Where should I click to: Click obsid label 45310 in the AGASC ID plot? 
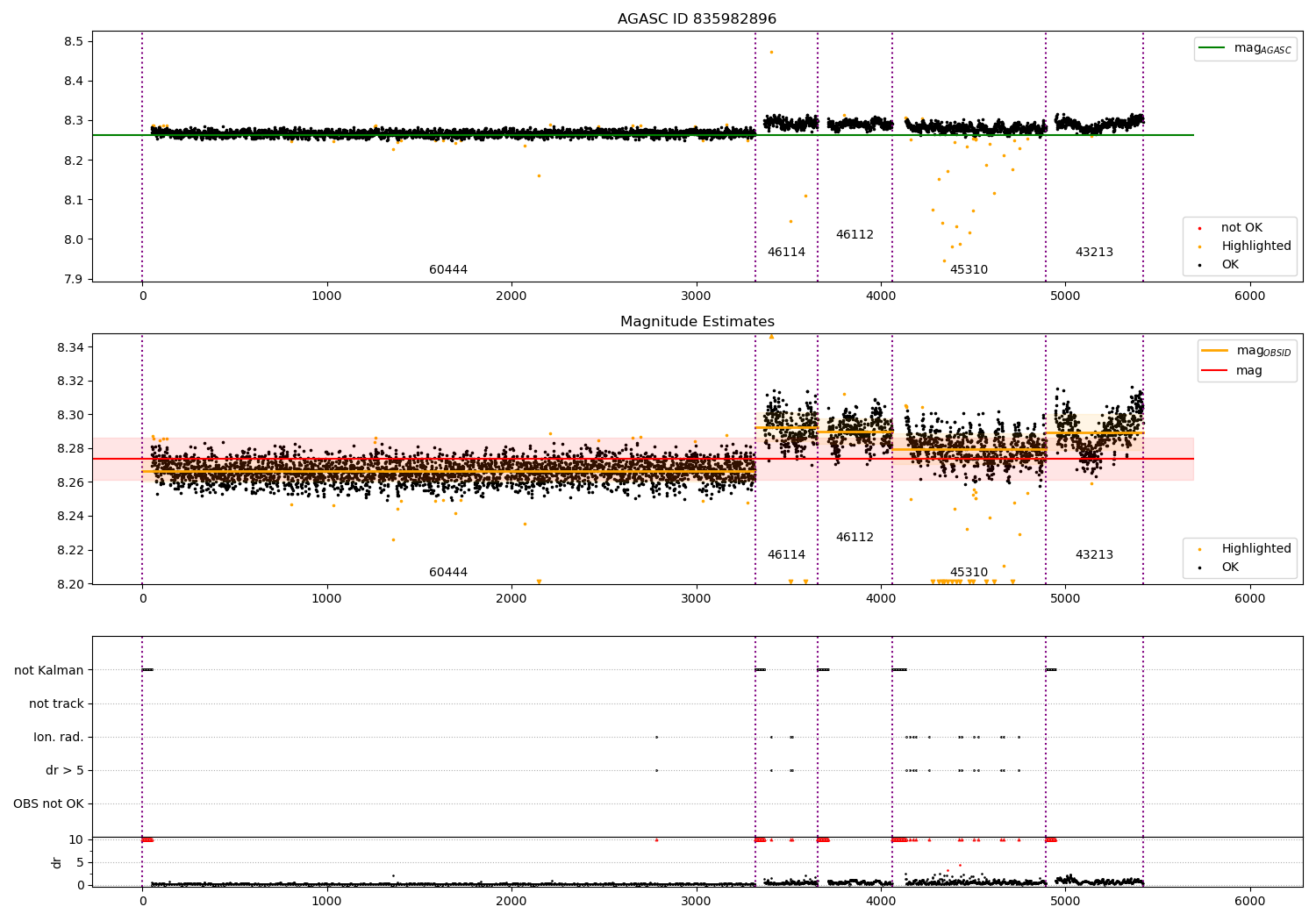click(969, 270)
